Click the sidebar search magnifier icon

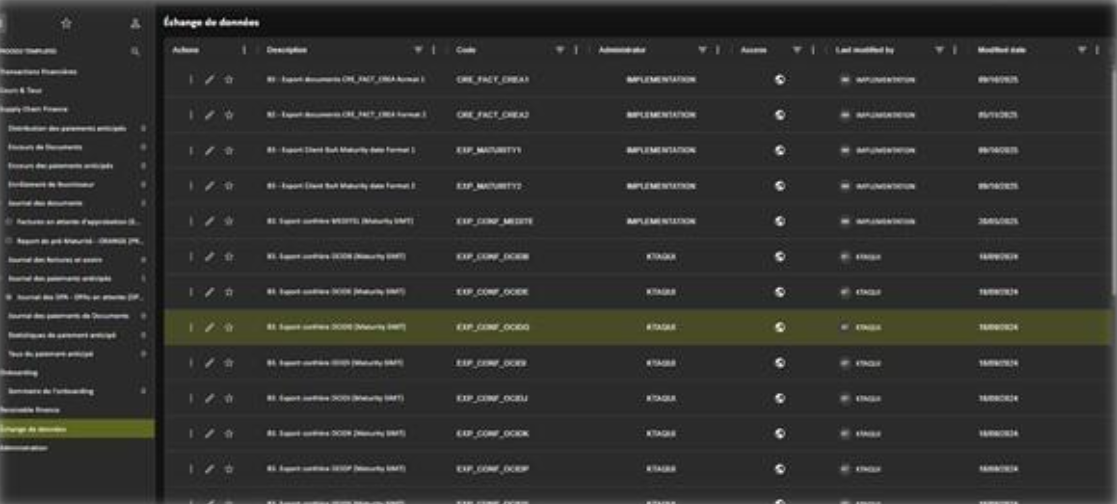pos(135,51)
